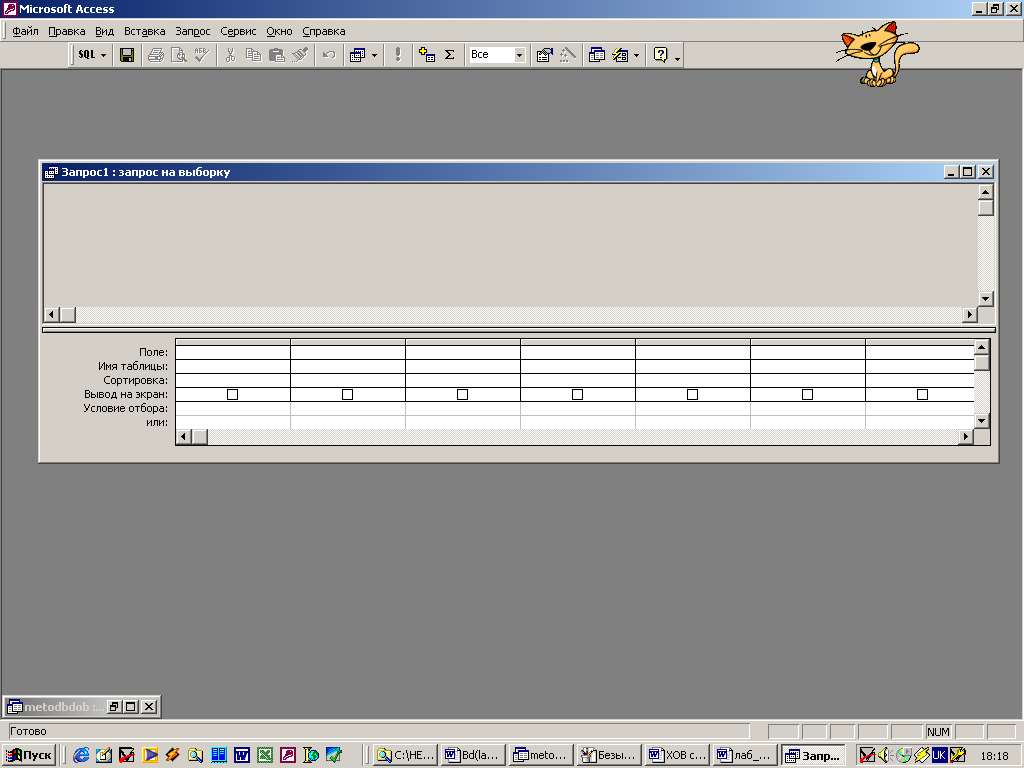Open the Файл menu
This screenshot has height=768, width=1024.
click(25, 31)
